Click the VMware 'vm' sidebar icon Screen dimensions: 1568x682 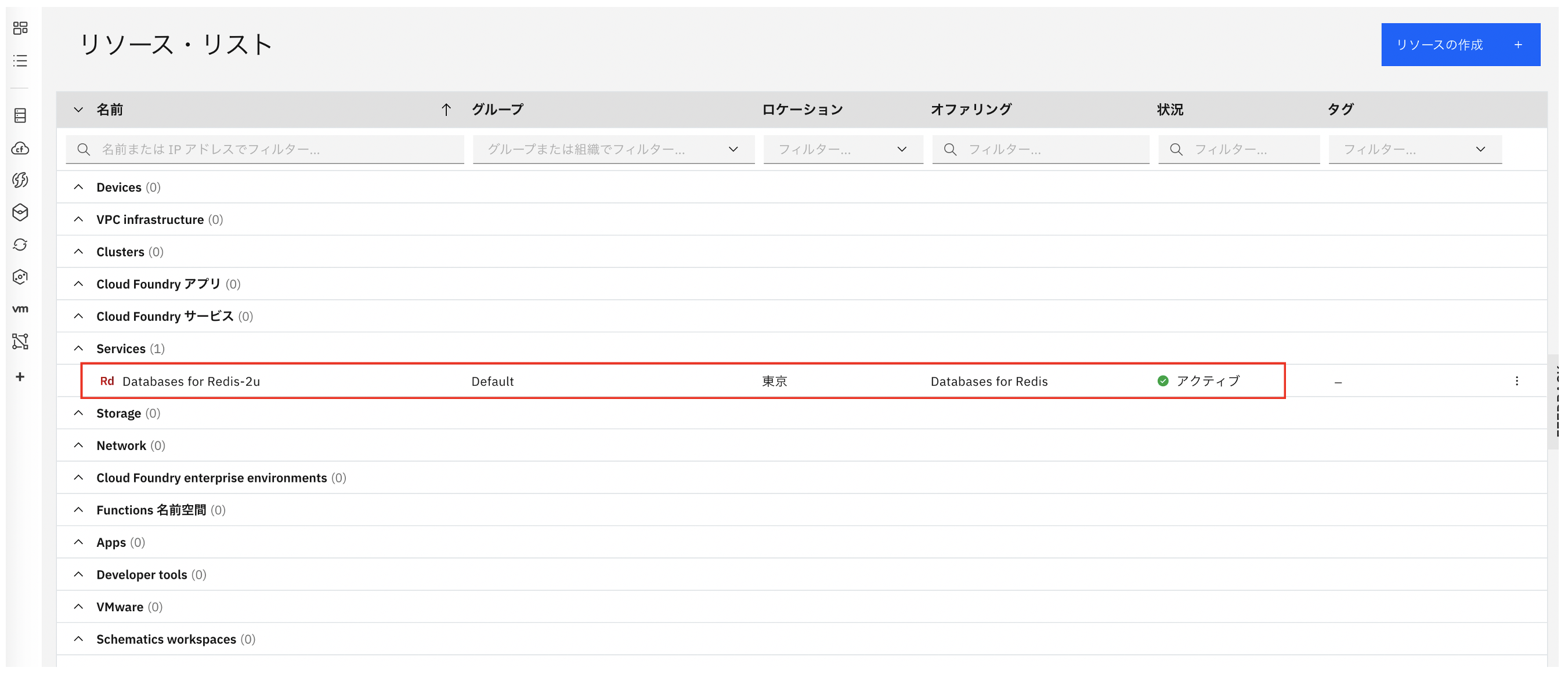20,309
